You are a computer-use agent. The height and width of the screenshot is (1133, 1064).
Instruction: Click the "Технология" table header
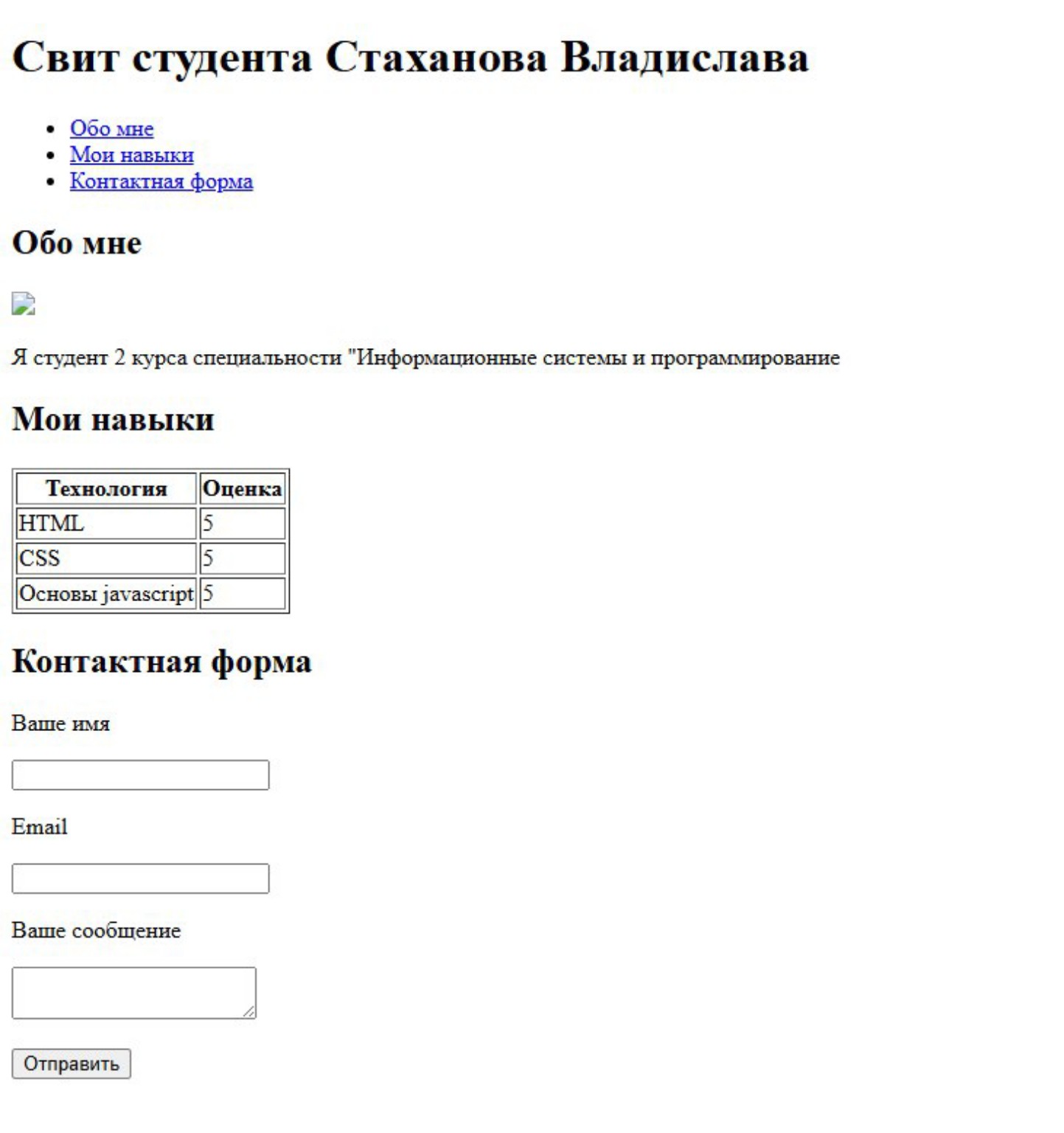coord(106,488)
